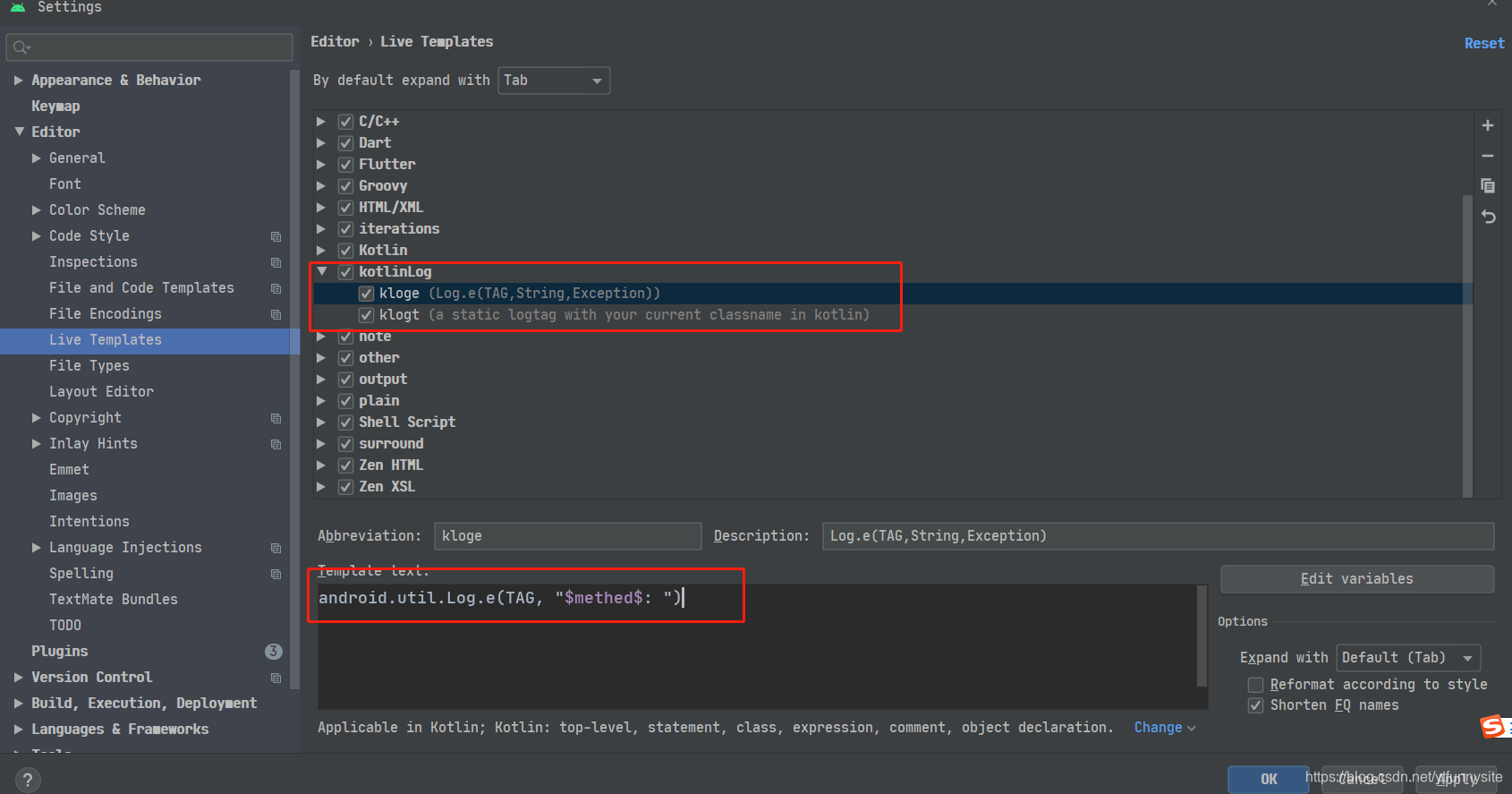Toggle the kotlinLog group checkbox
Screen dimensions: 1512x794
[x=345, y=272]
